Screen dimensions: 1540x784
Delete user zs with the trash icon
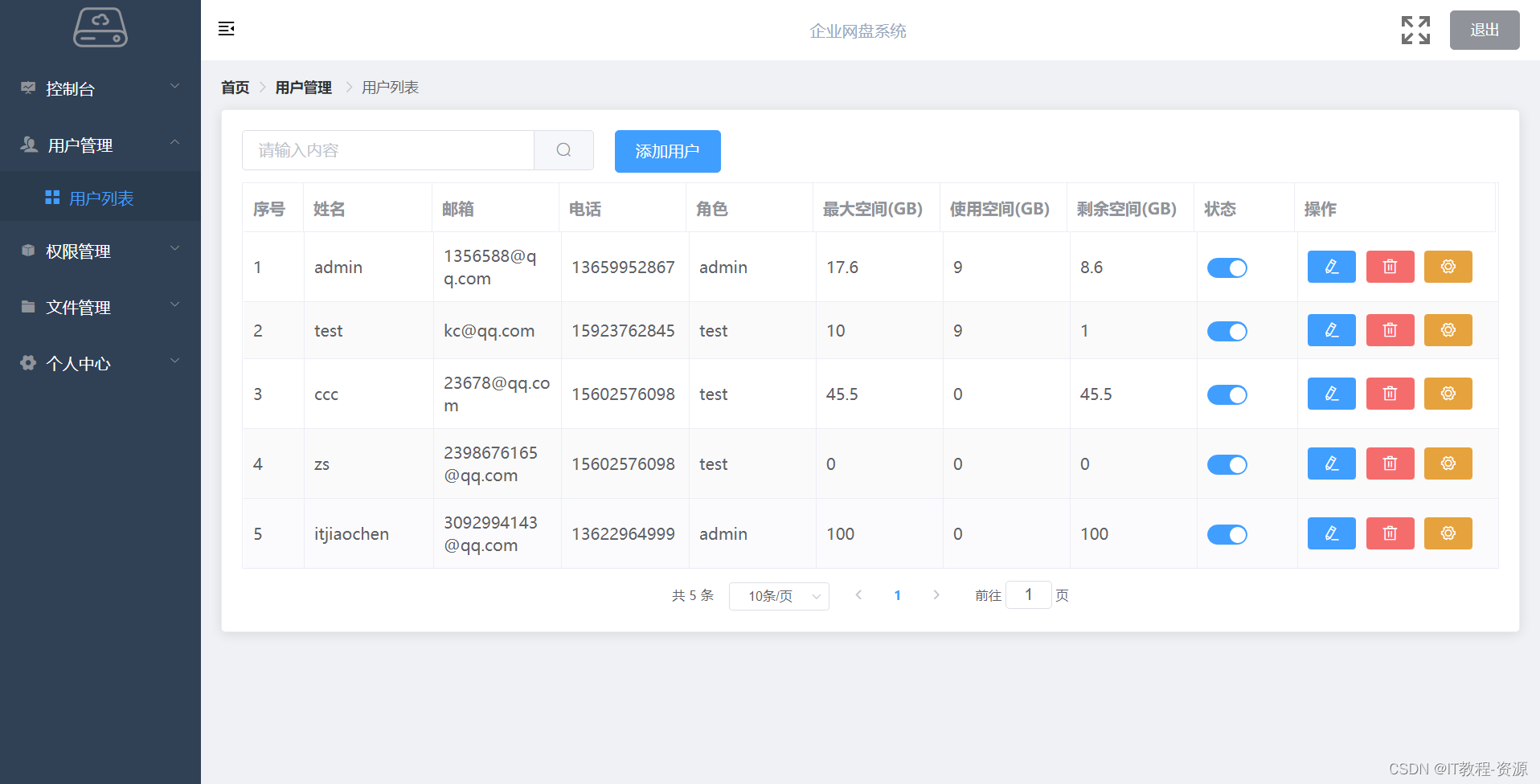point(1390,463)
